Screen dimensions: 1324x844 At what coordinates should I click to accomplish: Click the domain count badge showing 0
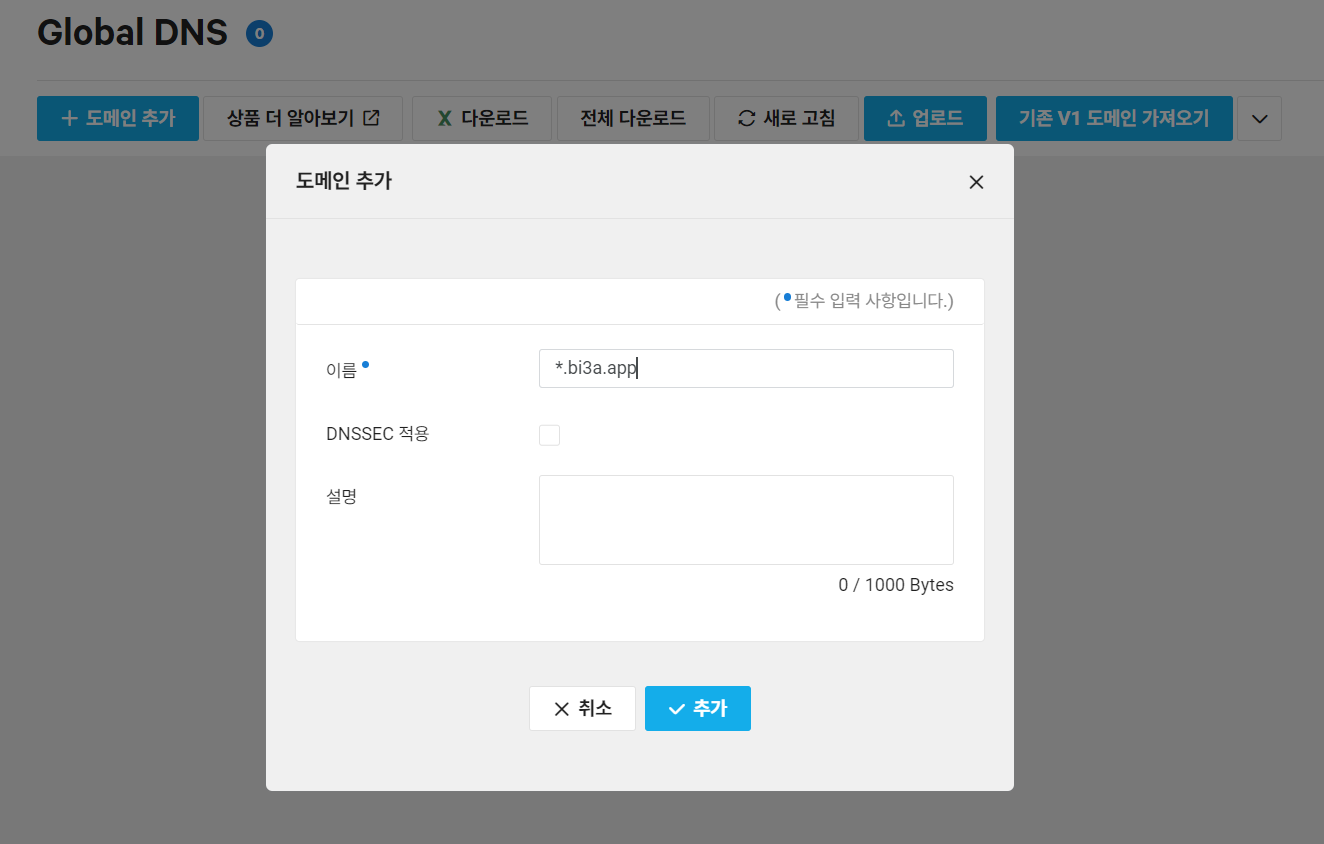tap(259, 33)
